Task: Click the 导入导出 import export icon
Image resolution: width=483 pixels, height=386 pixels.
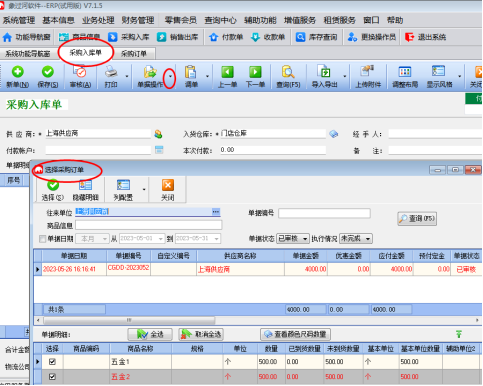Action: click(324, 72)
